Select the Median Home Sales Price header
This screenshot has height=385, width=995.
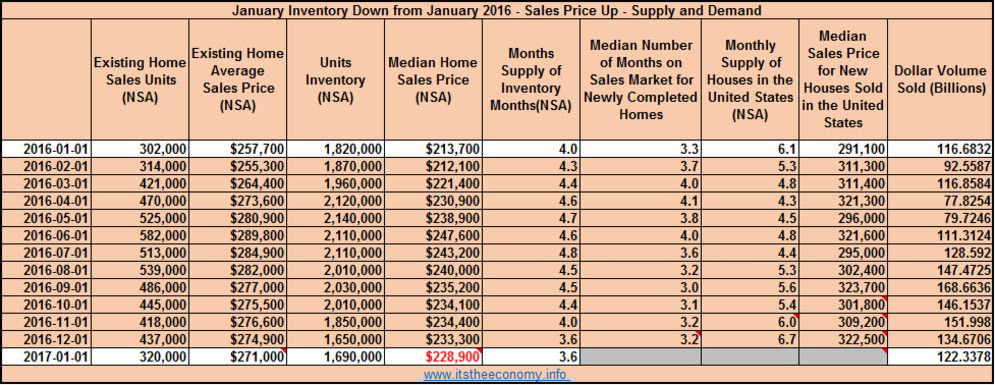coord(433,80)
